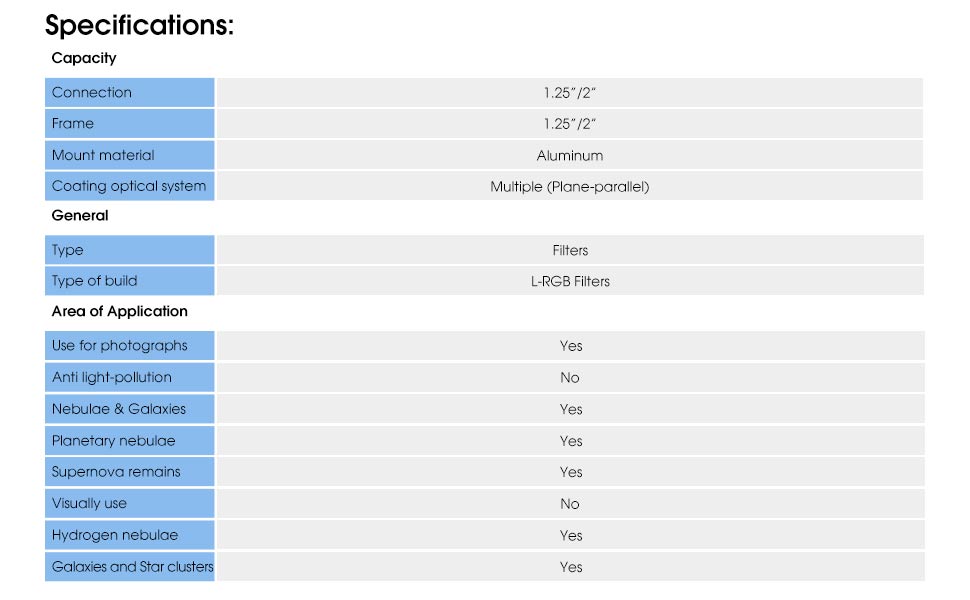Select the Galaxies and Star clusters label
The width and height of the screenshot is (970, 600).
pyautogui.click(x=132, y=567)
